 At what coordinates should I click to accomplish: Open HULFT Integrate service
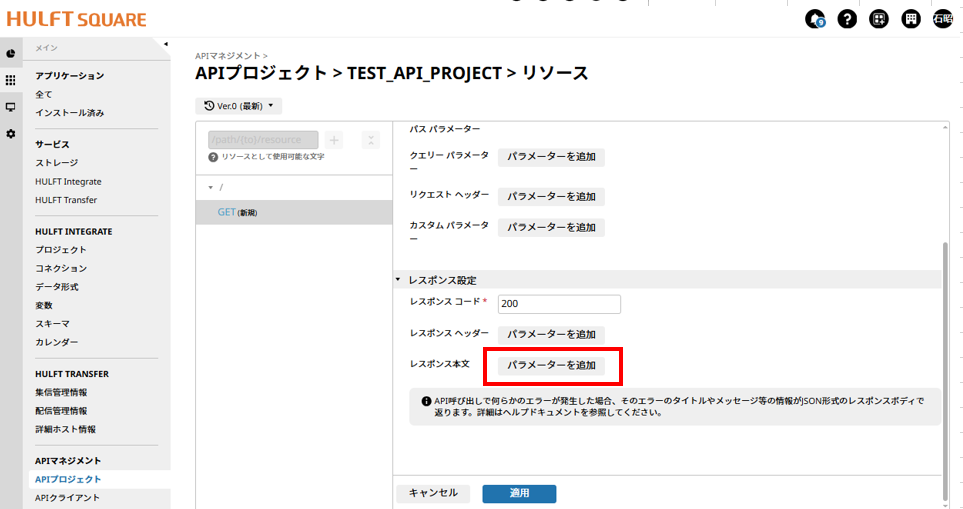tap(68, 182)
